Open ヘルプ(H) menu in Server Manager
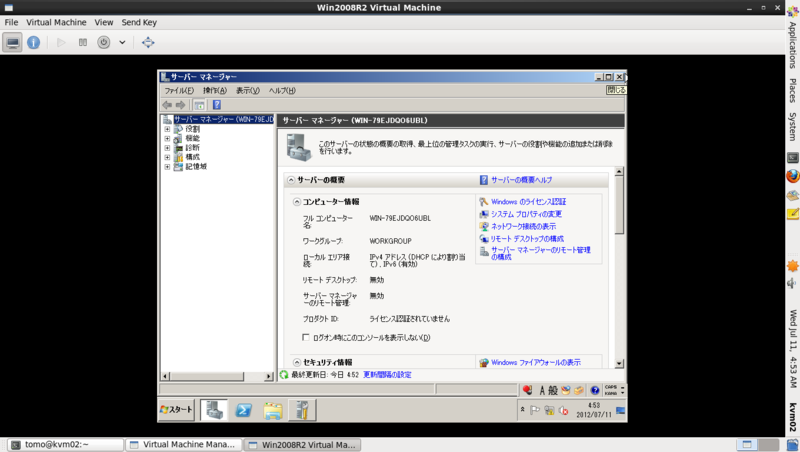This screenshot has width=800, height=452. 282,90
